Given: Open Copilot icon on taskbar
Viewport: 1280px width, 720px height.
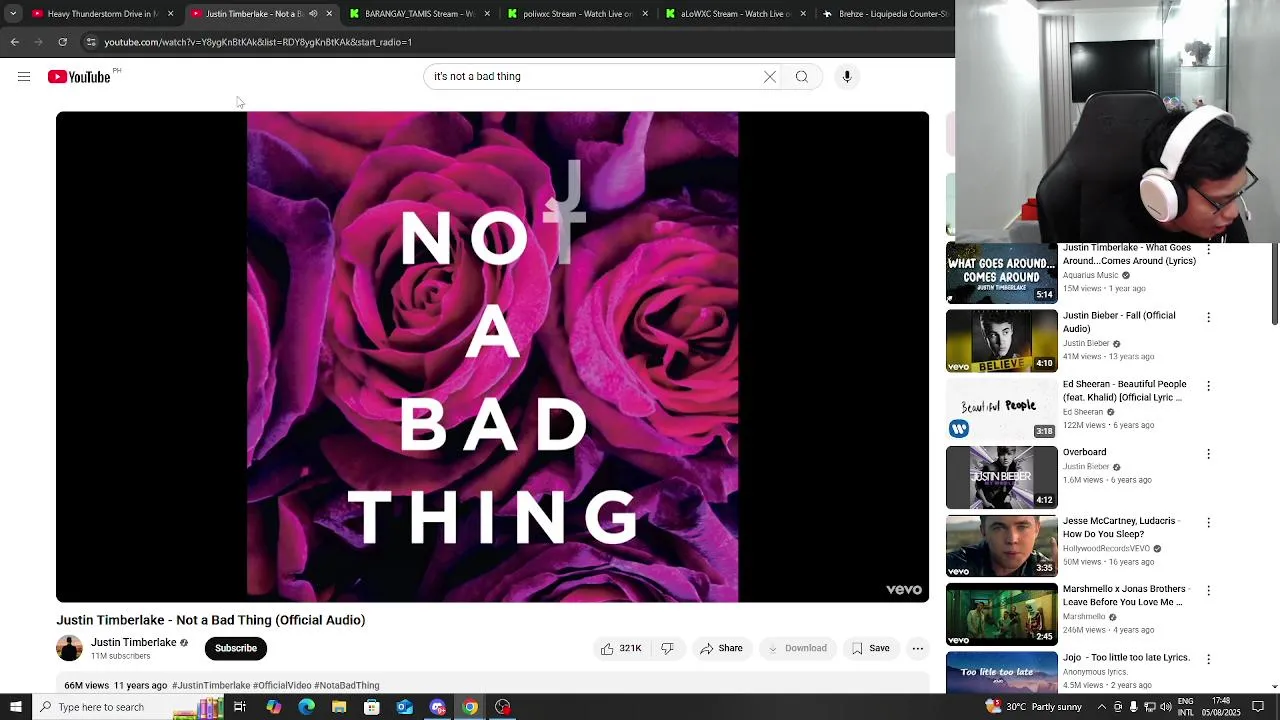Looking at the screenshot, I should (x=273, y=707).
